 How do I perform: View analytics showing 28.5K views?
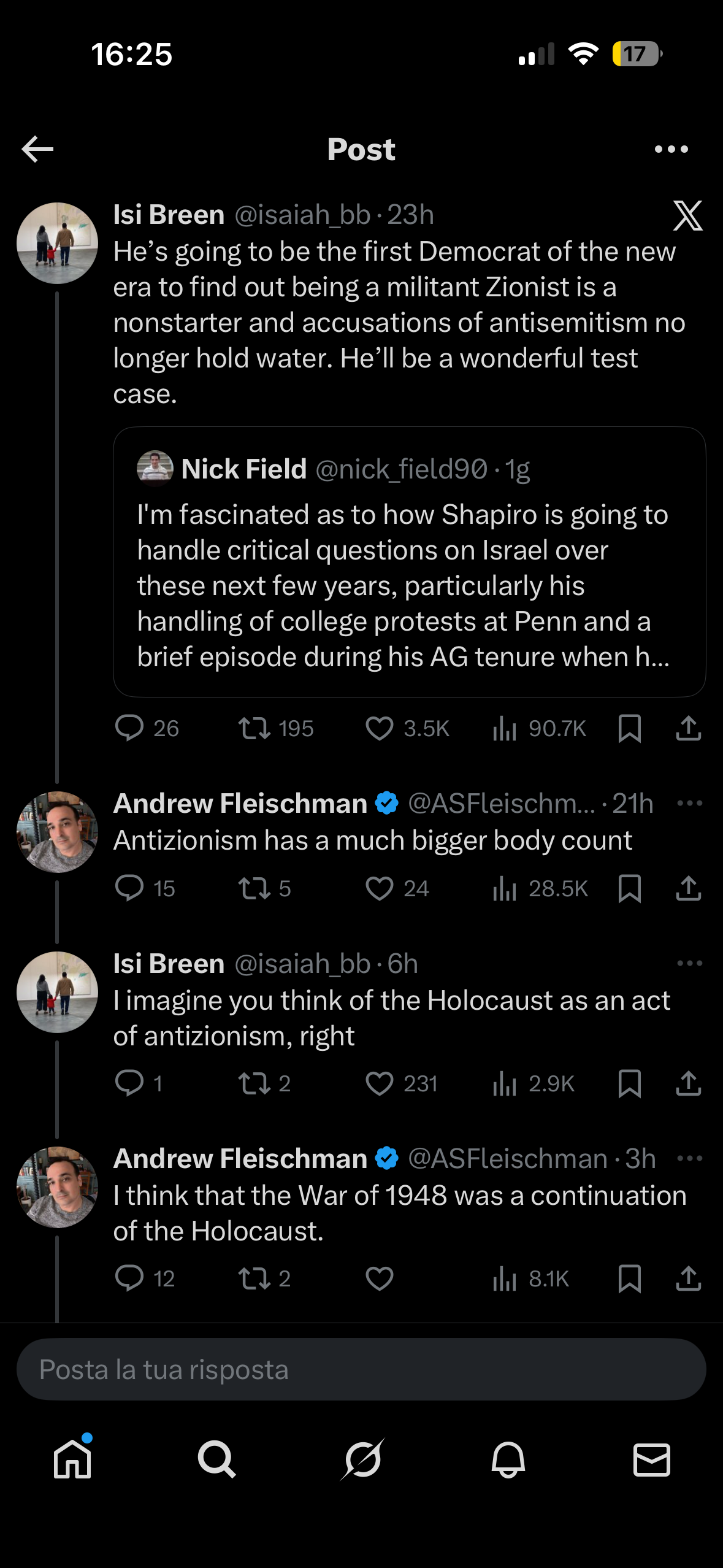click(540, 888)
